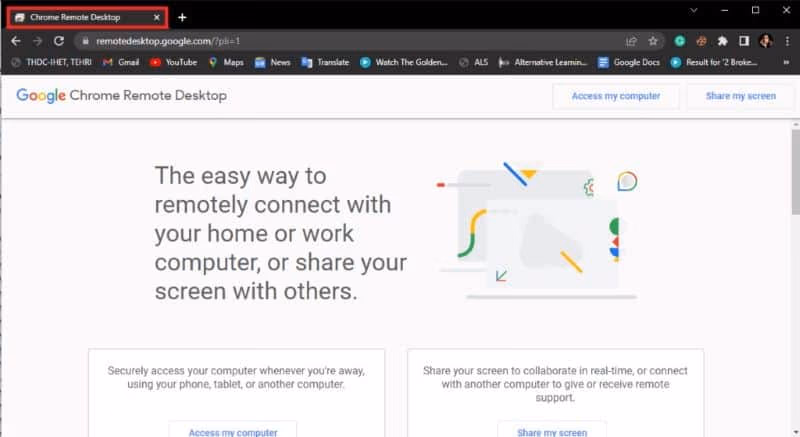This screenshot has height=437, width=800.
Task: Open Chrome's three-dot menu
Action: point(787,41)
